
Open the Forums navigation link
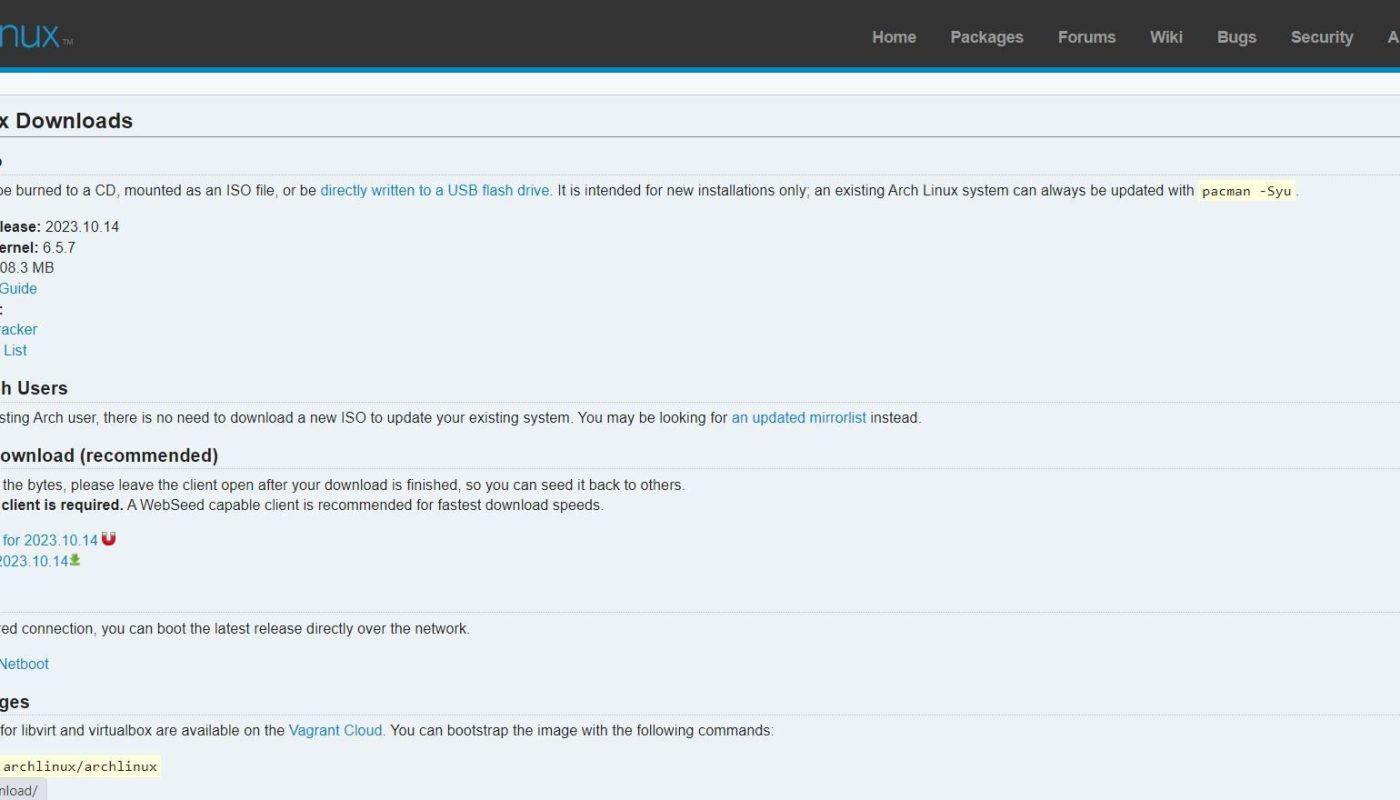[1087, 37]
